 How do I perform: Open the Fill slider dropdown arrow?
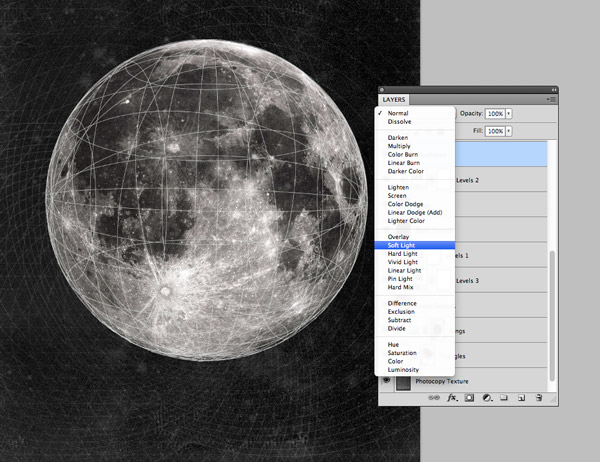pyautogui.click(x=509, y=130)
